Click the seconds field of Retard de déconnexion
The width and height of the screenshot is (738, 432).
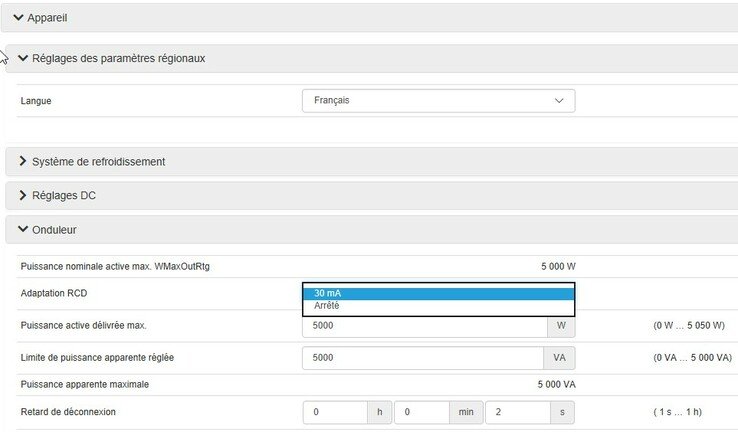513,412
